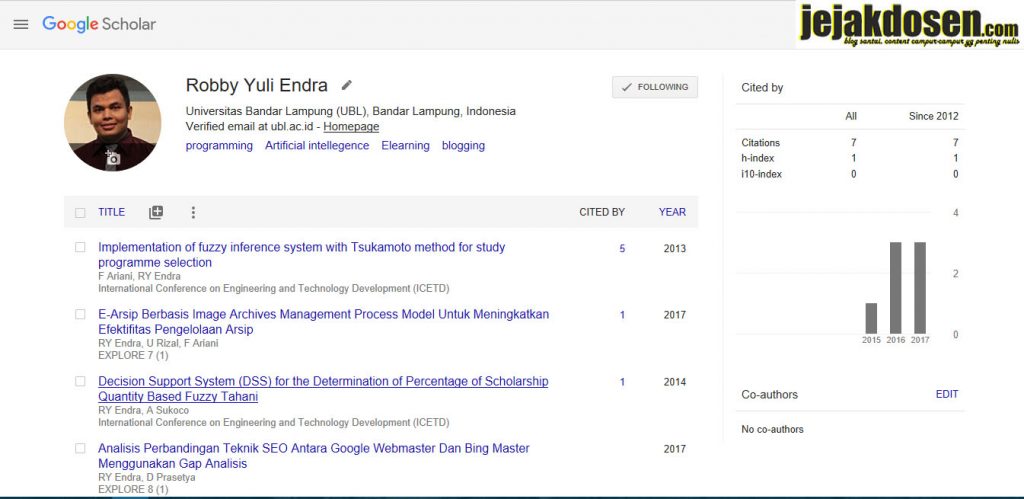
Task: Sort articles by the TITLE header
Action: coord(112,212)
